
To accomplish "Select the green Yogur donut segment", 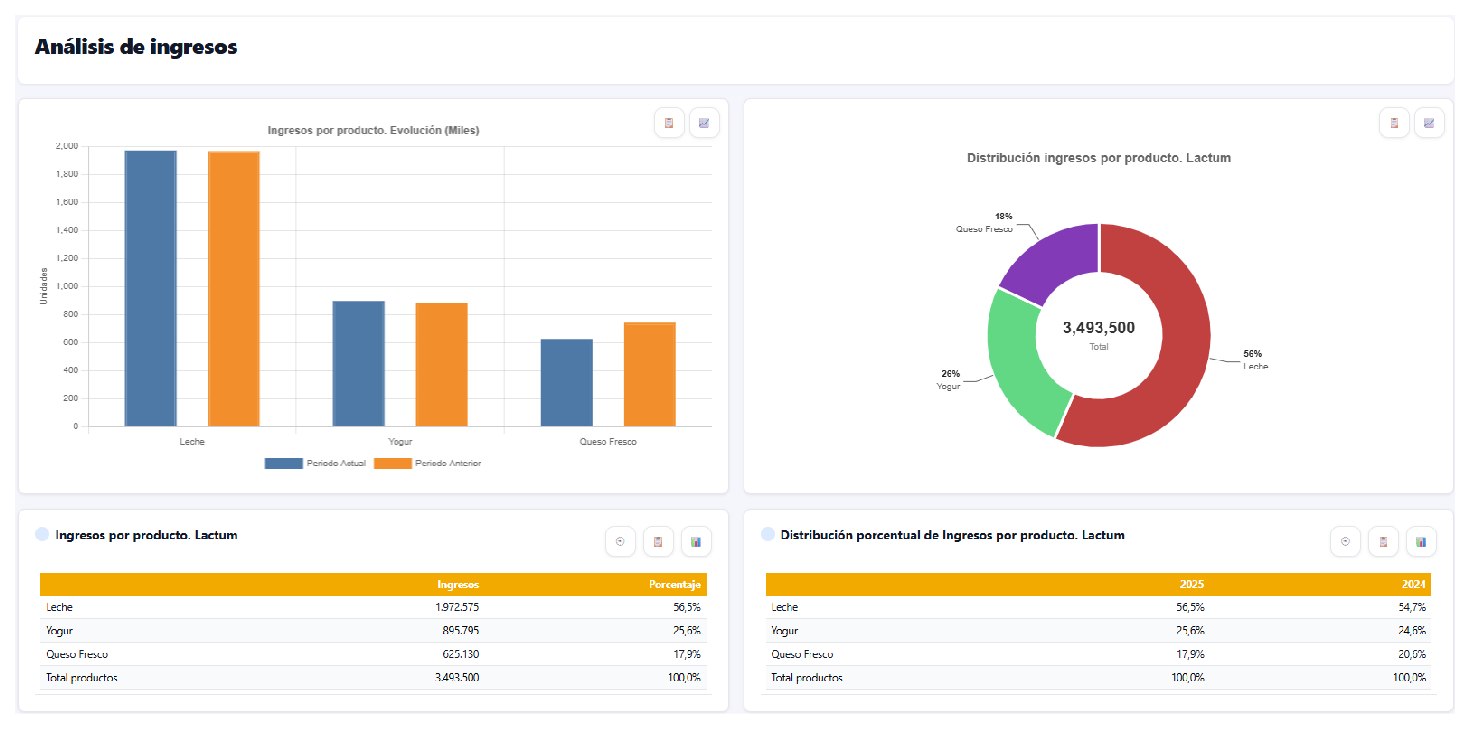I will click(x=1020, y=360).
